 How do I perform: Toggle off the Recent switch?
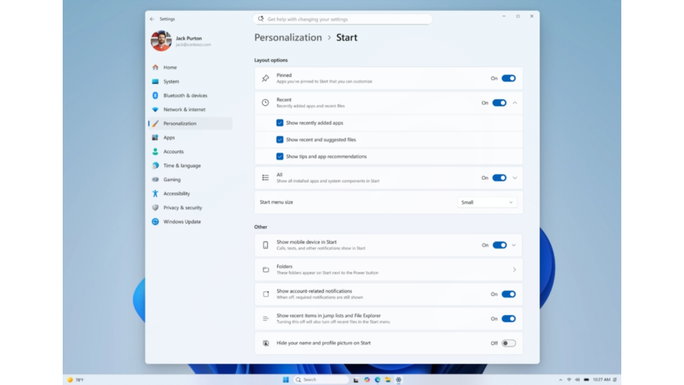point(499,103)
